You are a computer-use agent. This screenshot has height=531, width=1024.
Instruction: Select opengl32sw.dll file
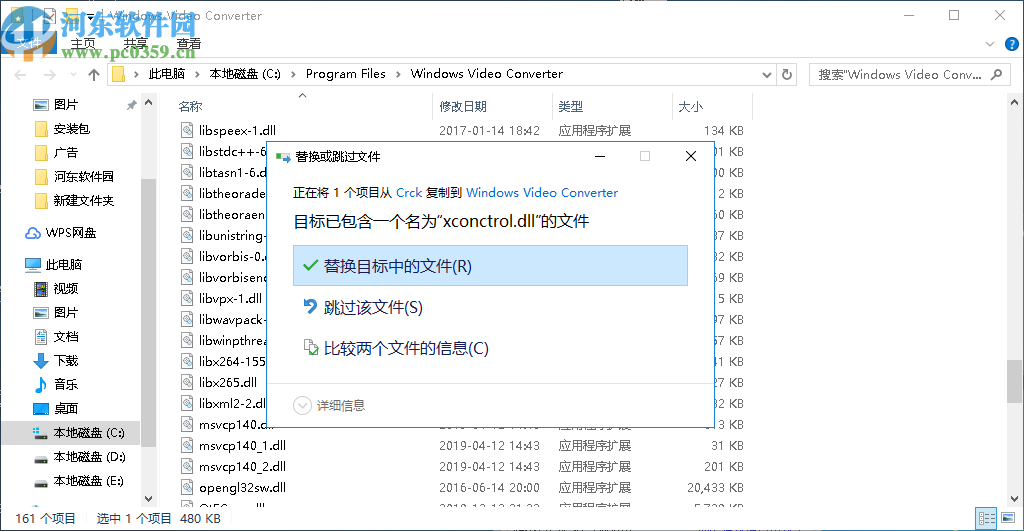[242, 487]
